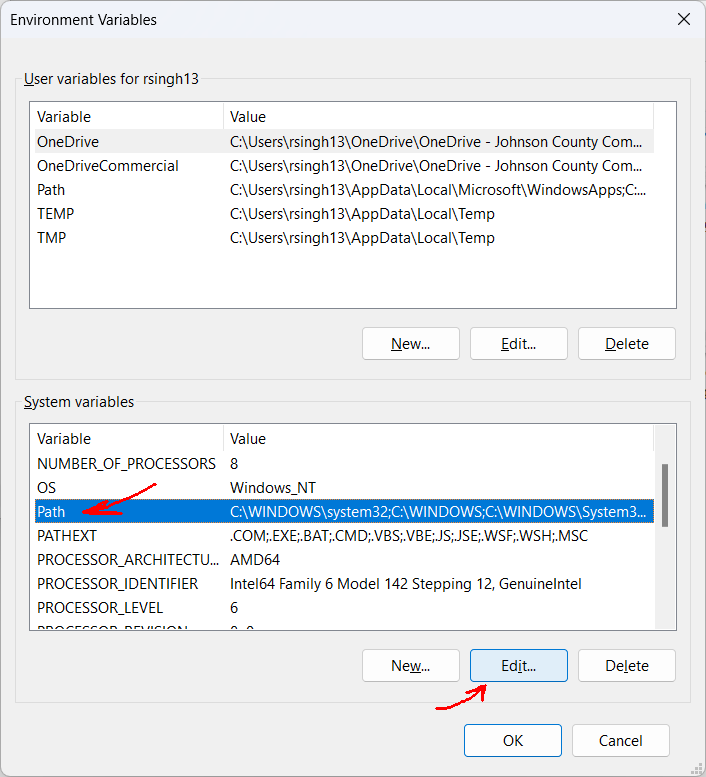The image size is (706, 777).
Task: Click Delete under User variables
Action: [627, 343]
